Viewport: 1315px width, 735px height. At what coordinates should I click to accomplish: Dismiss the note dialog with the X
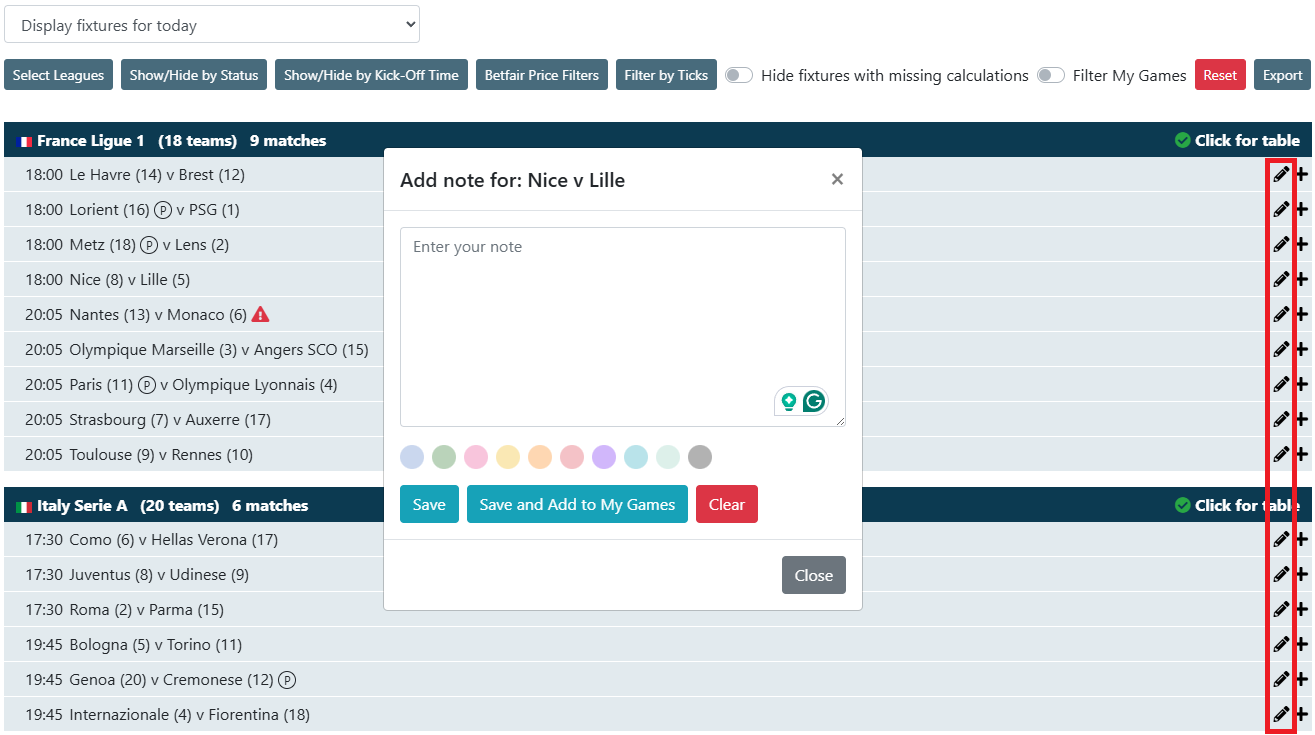tap(837, 180)
